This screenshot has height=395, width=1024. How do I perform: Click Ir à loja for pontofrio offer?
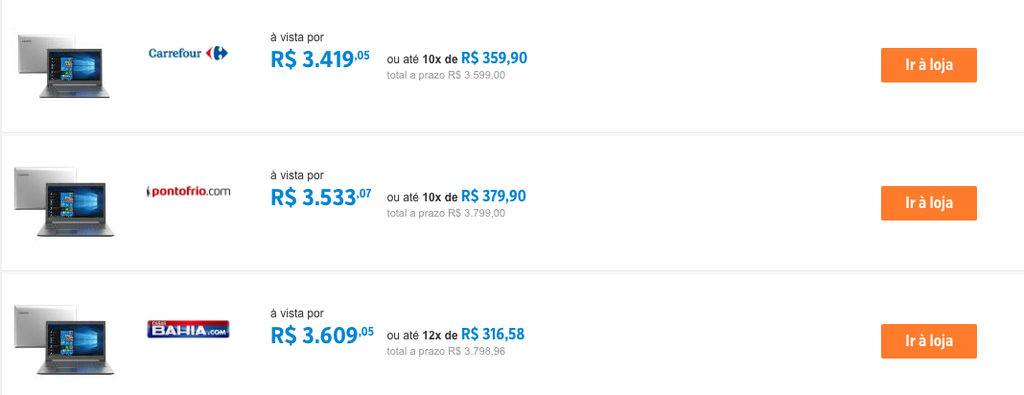(929, 203)
